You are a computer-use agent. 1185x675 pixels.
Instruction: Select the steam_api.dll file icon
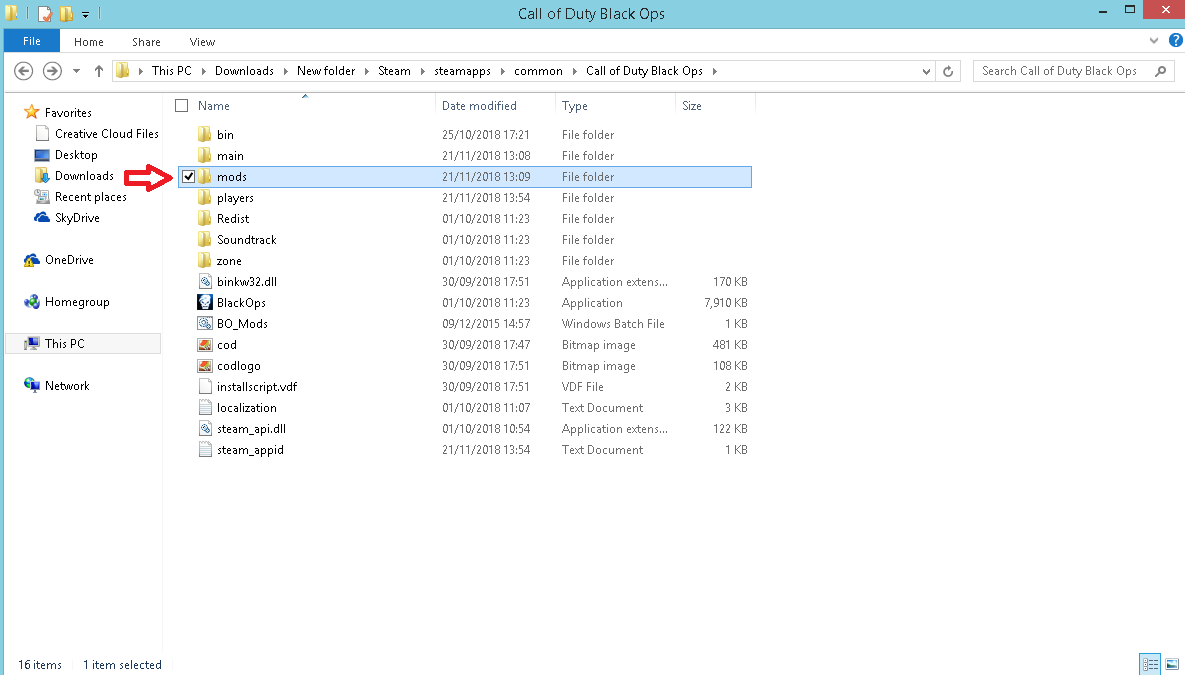pyautogui.click(x=204, y=429)
